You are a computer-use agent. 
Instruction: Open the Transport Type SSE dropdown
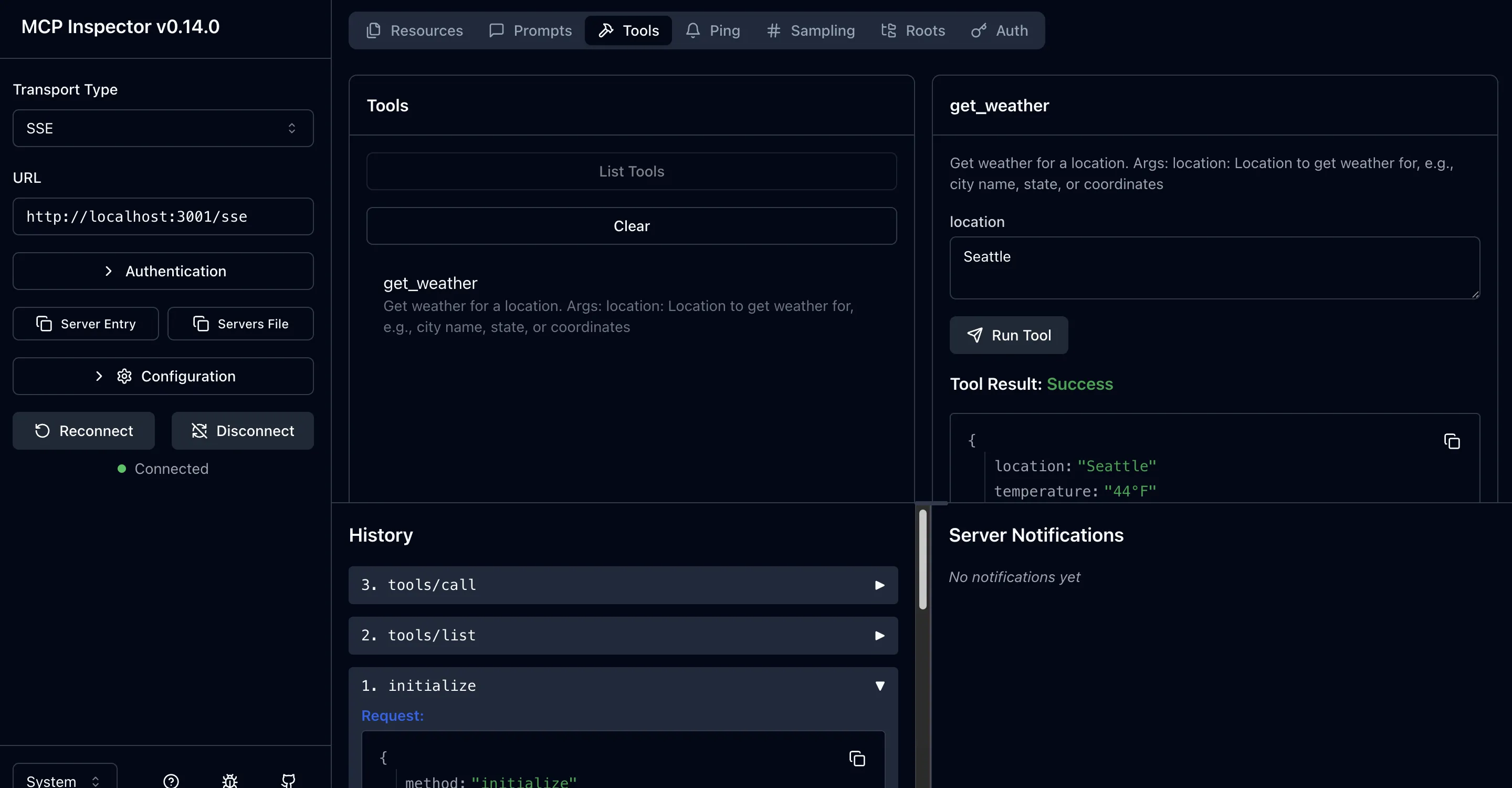coord(163,128)
